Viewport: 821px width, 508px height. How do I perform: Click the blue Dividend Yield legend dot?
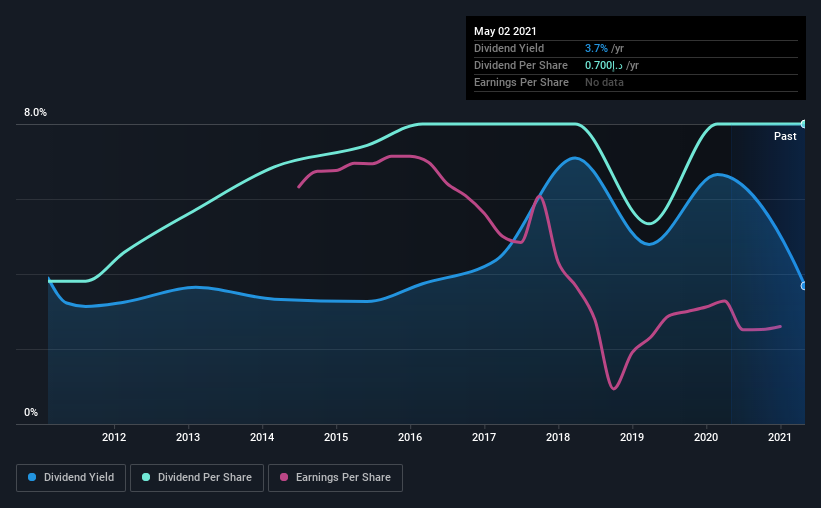pyautogui.click(x=32, y=477)
